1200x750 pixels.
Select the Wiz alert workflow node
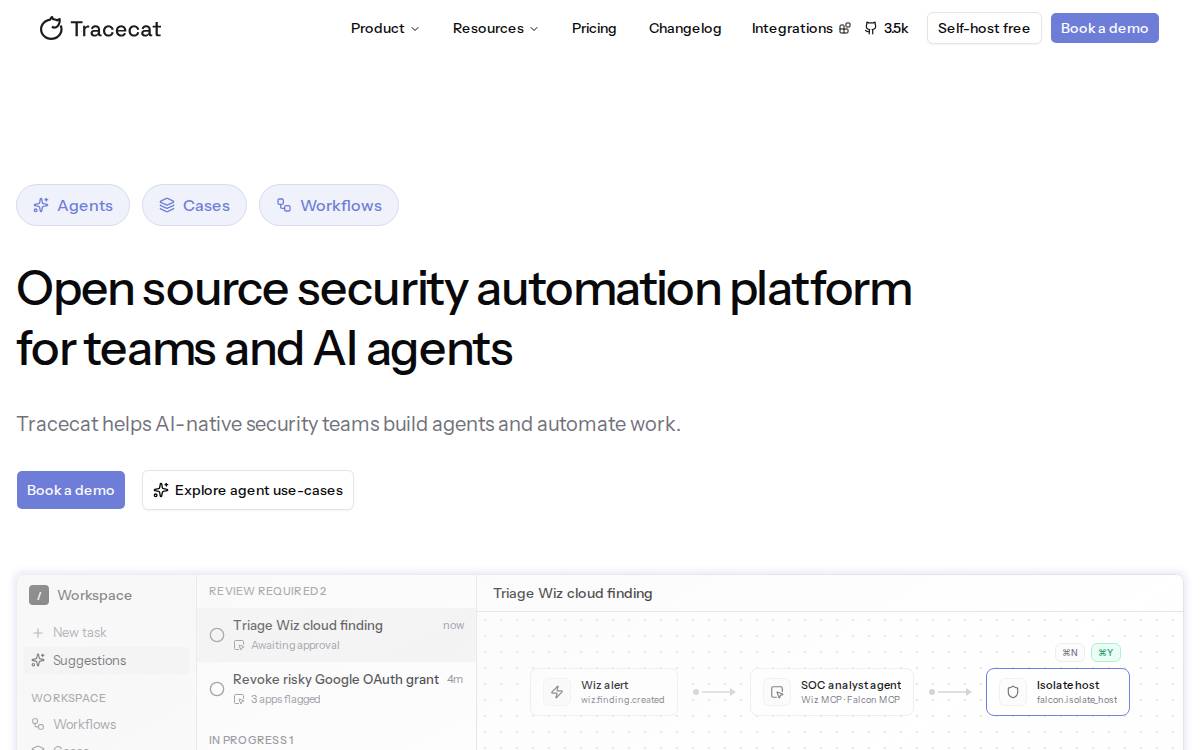click(x=604, y=692)
